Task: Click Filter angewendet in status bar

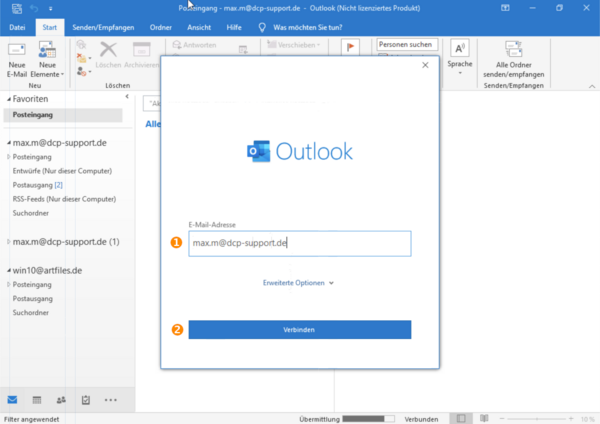Action: [31, 419]
